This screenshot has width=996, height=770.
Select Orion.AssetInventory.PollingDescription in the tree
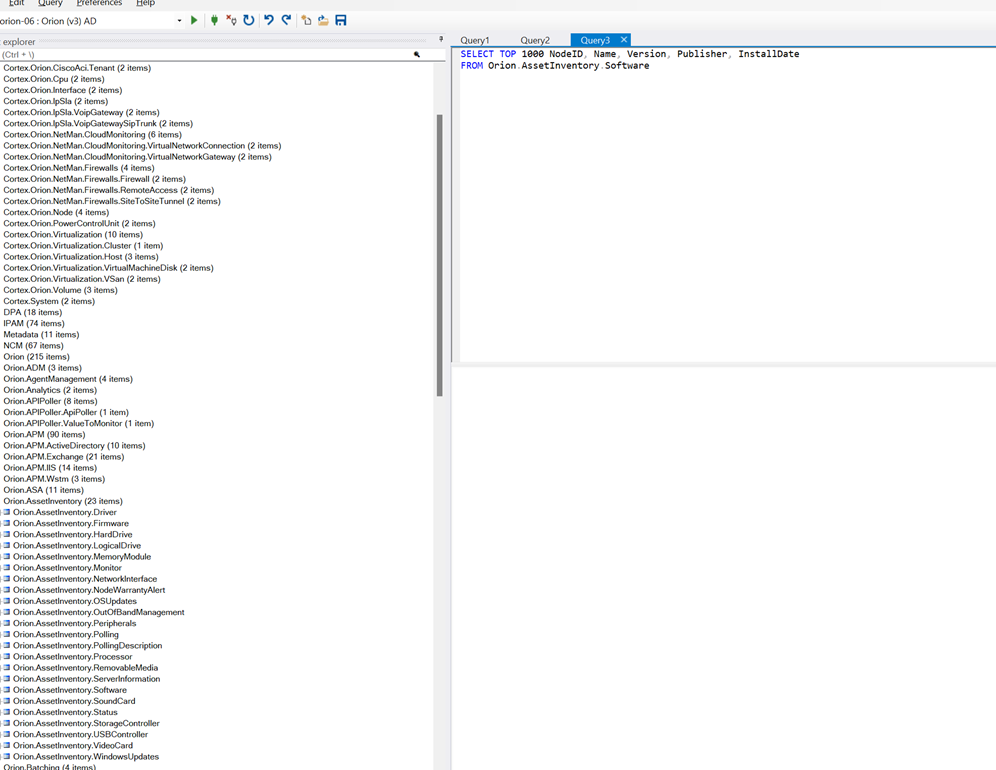(88, 645)
